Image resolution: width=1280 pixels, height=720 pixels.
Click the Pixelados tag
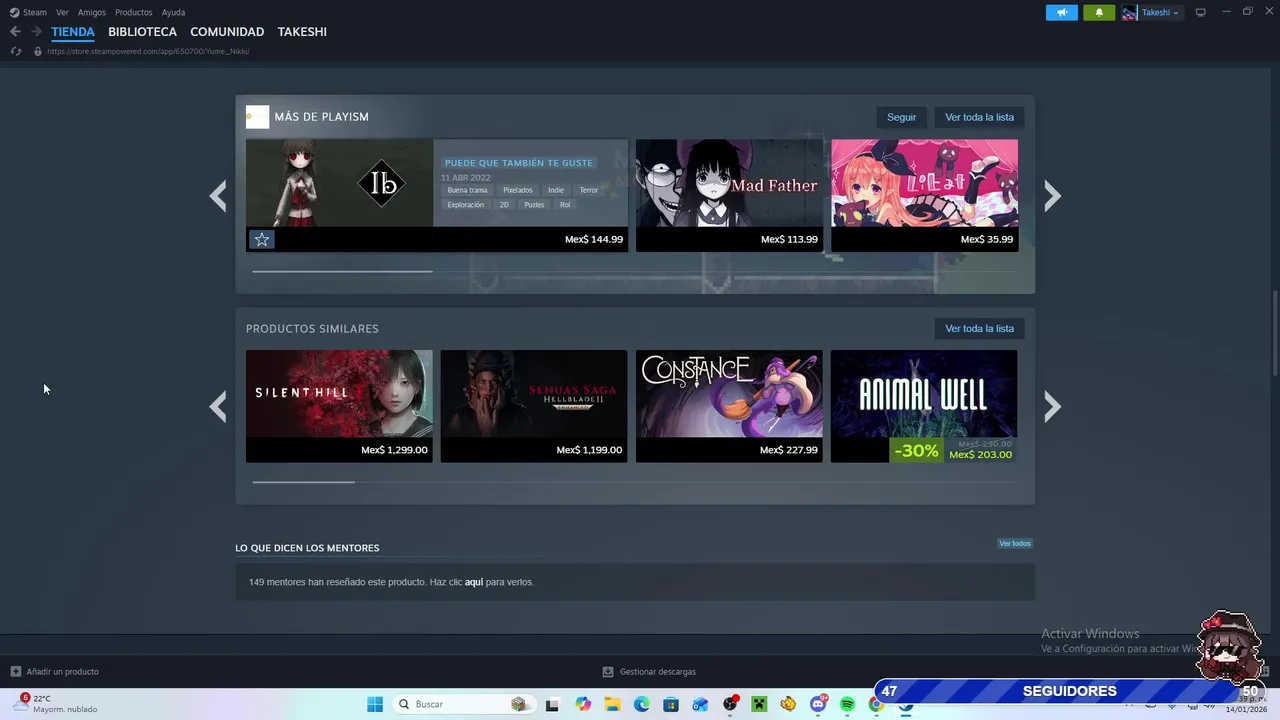[518, 190]
